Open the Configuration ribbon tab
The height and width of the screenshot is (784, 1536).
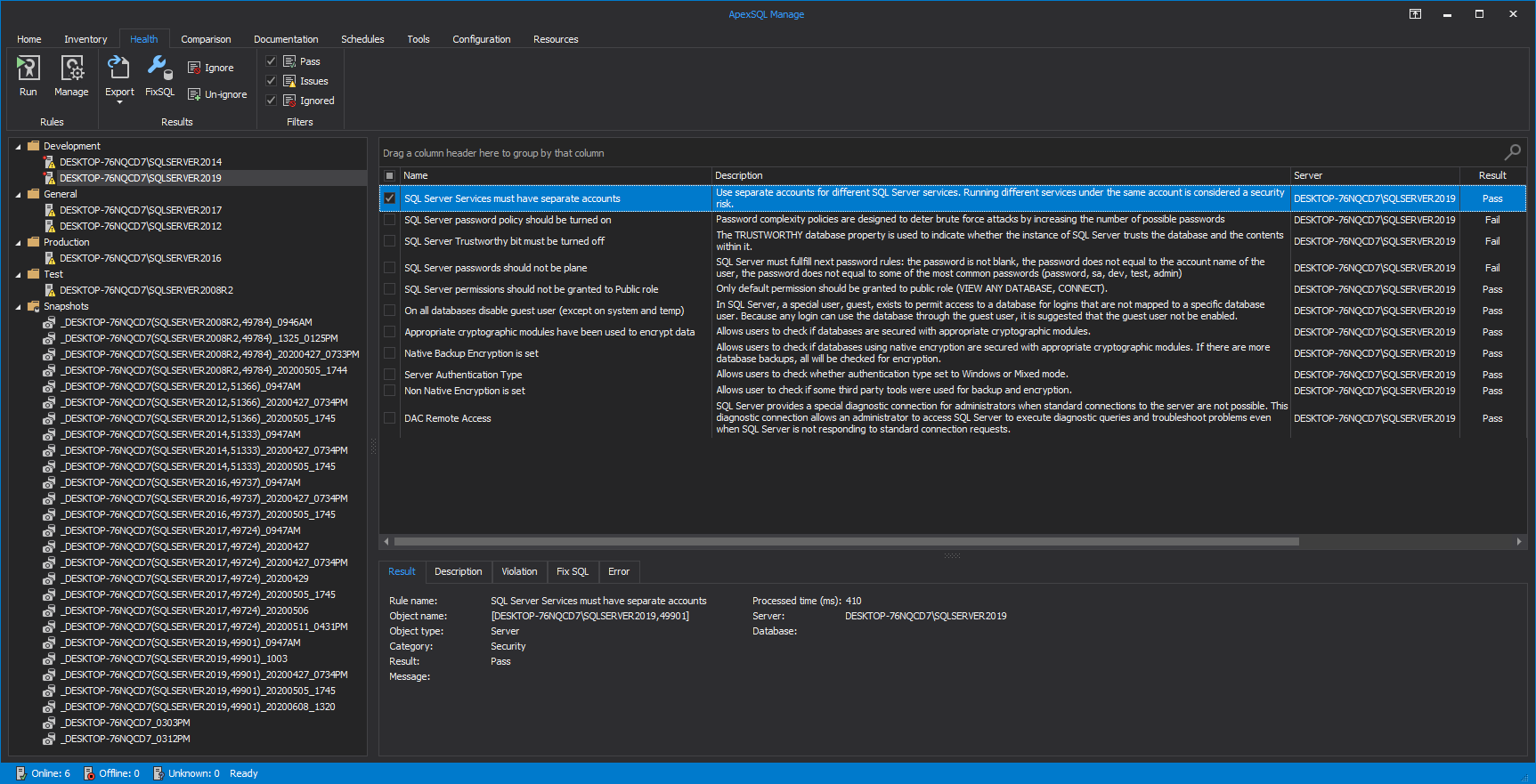click(482, 39)
